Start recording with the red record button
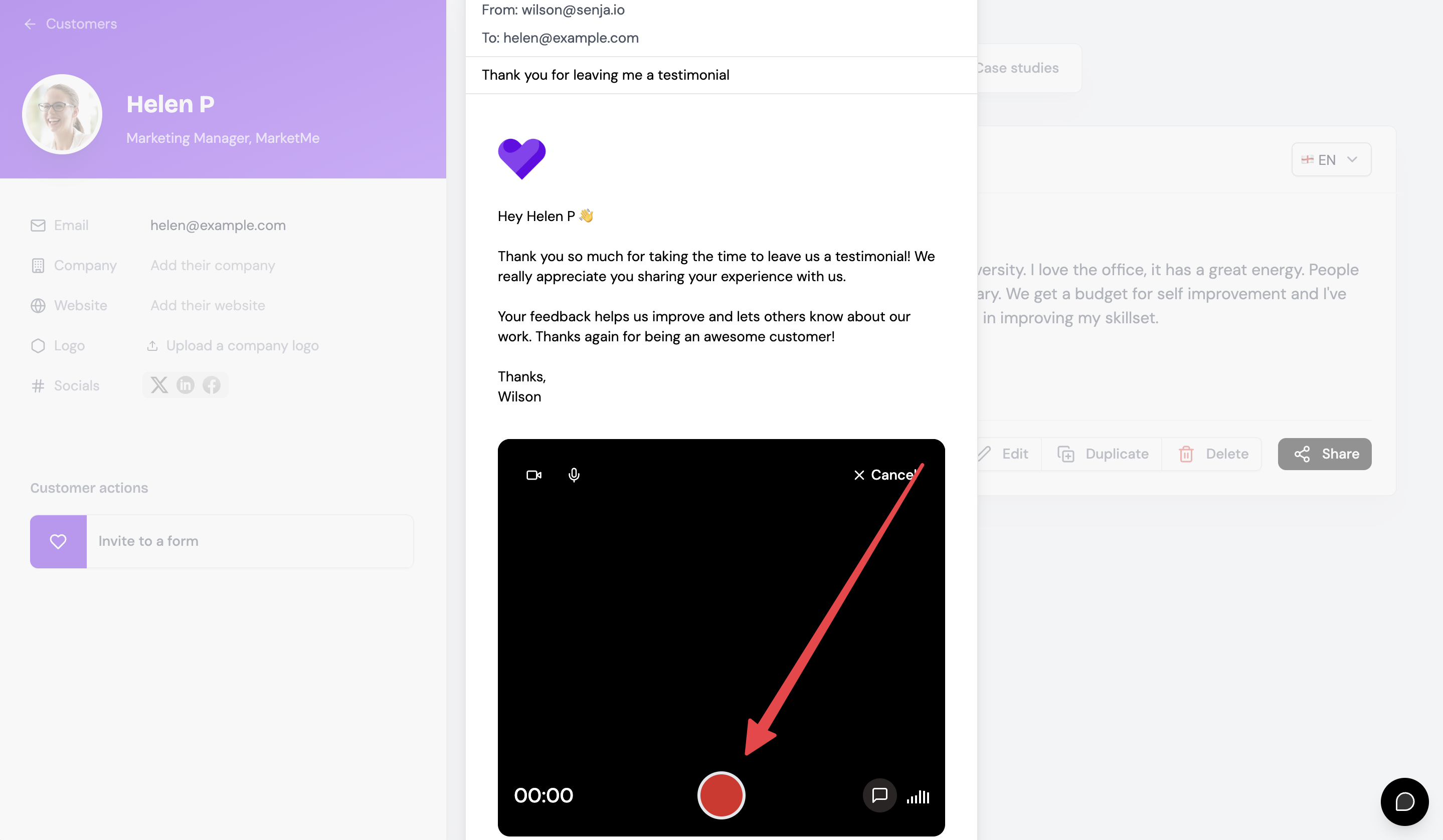Viewport: 1443px width, 840px height. tap(721, 795)
